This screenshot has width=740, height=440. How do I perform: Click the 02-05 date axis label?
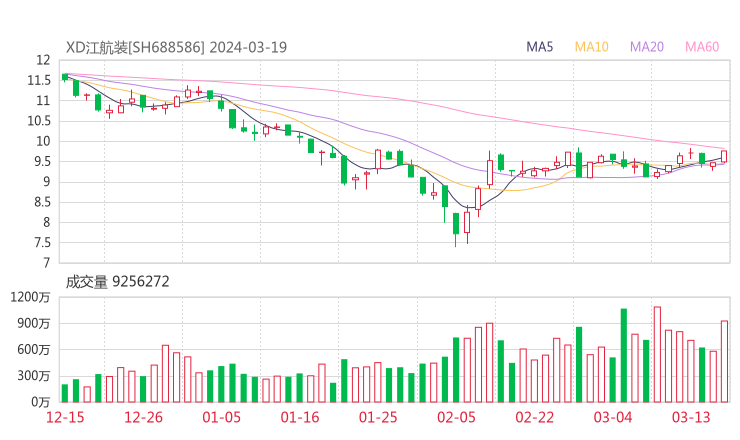tap(456, 417)
